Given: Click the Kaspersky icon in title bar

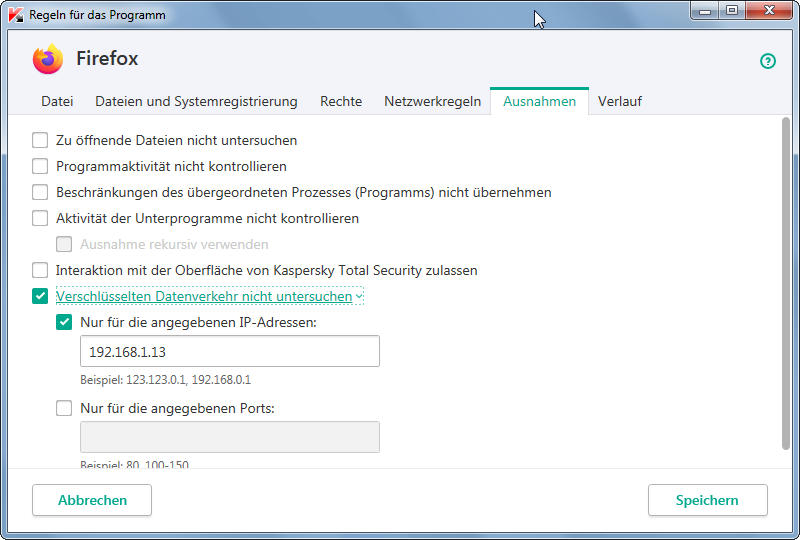Looking at the screenshot, I should [x=15, y=15].
